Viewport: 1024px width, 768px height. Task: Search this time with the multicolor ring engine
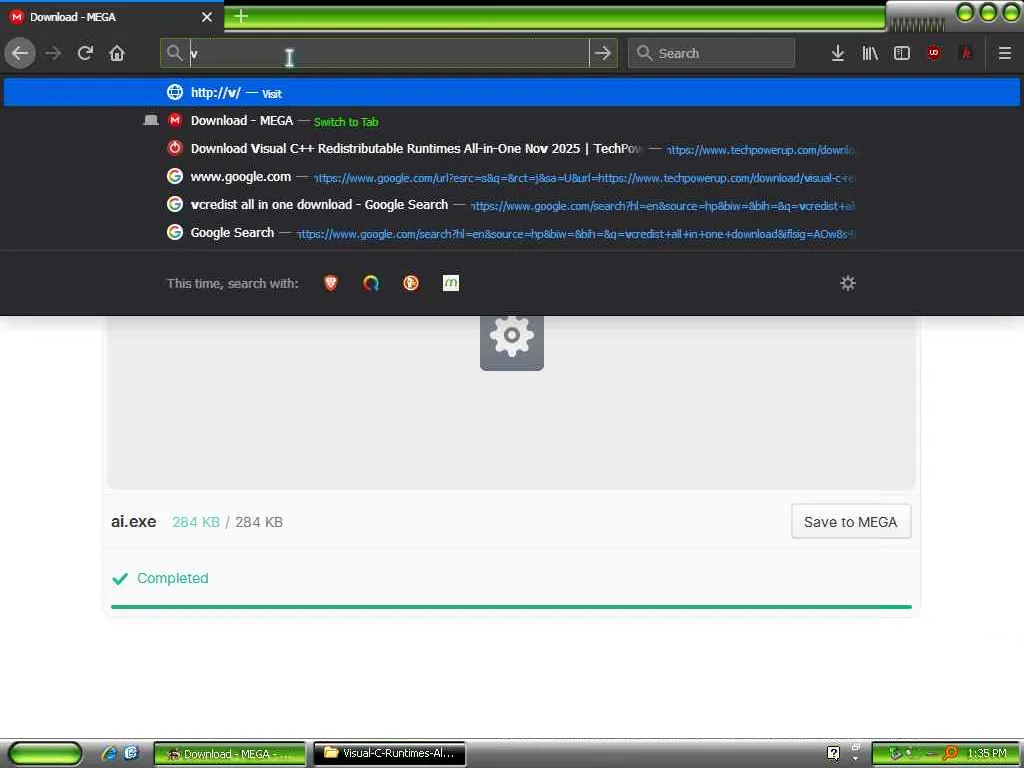tap(371, 283)
